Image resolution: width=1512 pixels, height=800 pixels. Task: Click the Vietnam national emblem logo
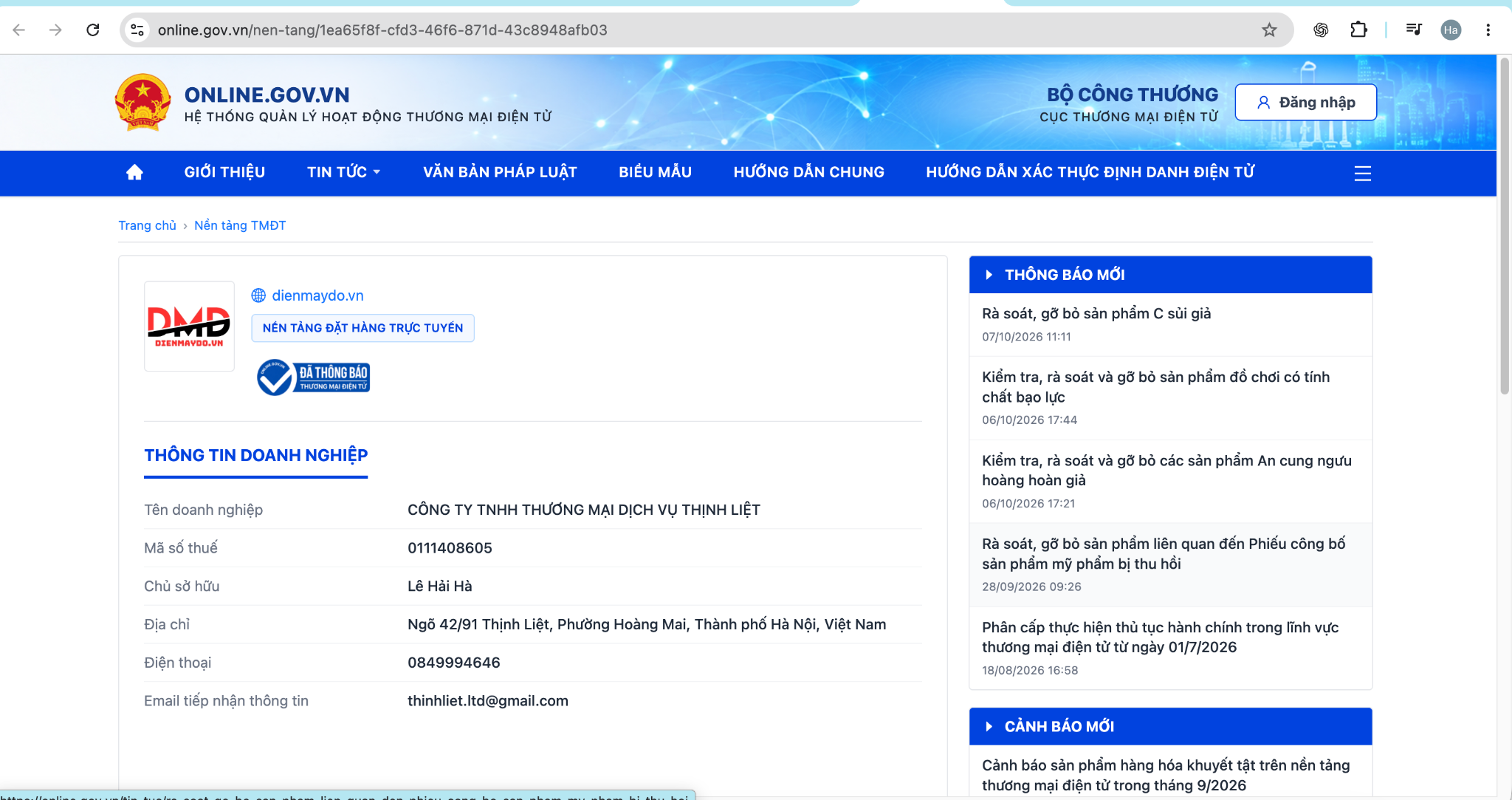click(143, 102)
